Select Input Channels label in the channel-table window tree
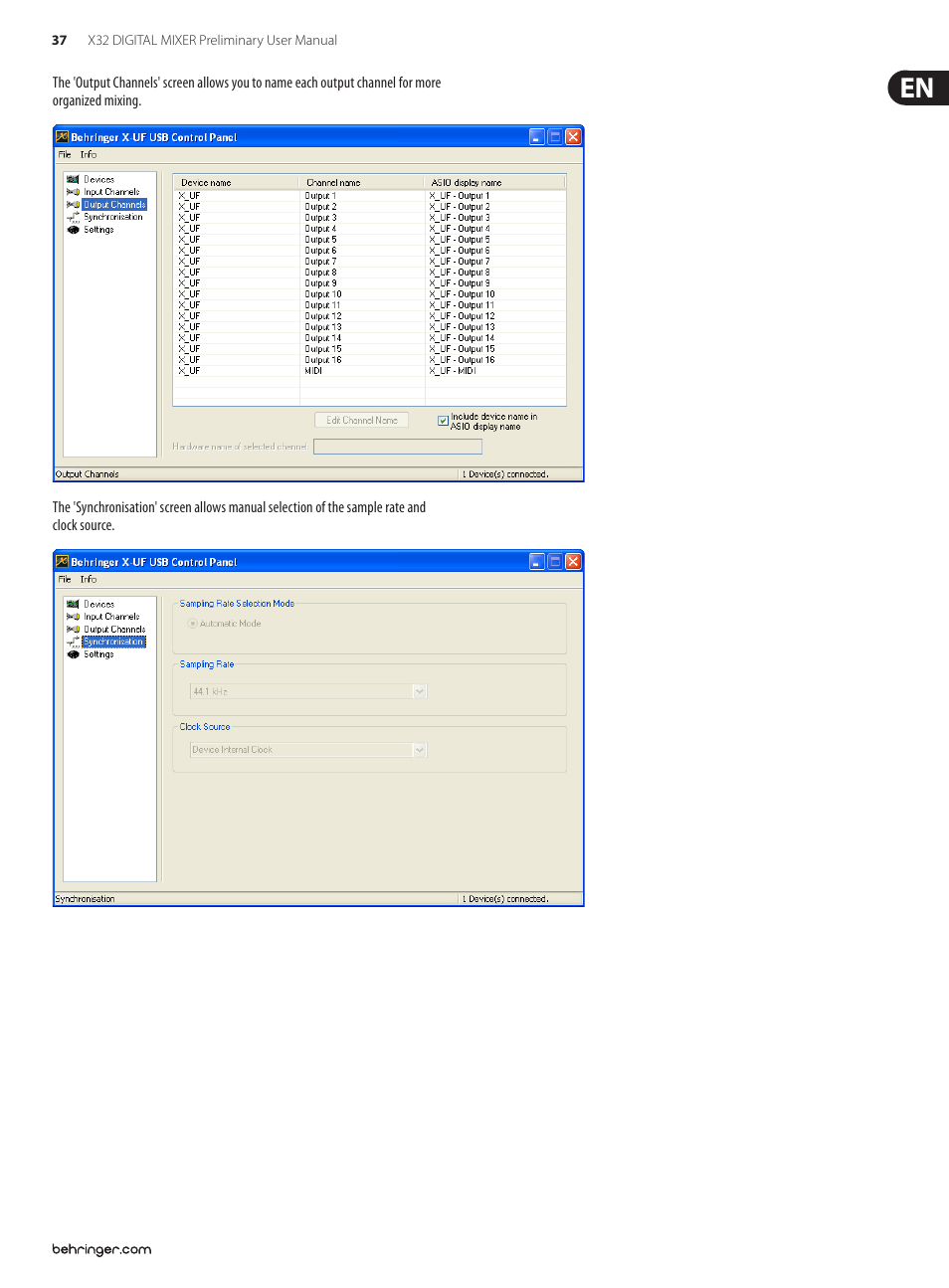This screenshot has width=949, height=1288. (x=111, y=192)
